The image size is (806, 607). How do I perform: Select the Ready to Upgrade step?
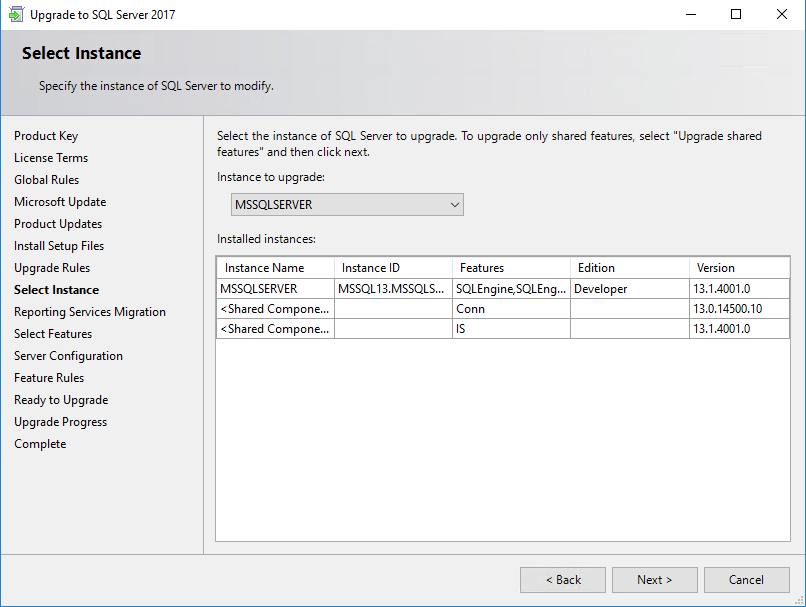tap(61, 400)
